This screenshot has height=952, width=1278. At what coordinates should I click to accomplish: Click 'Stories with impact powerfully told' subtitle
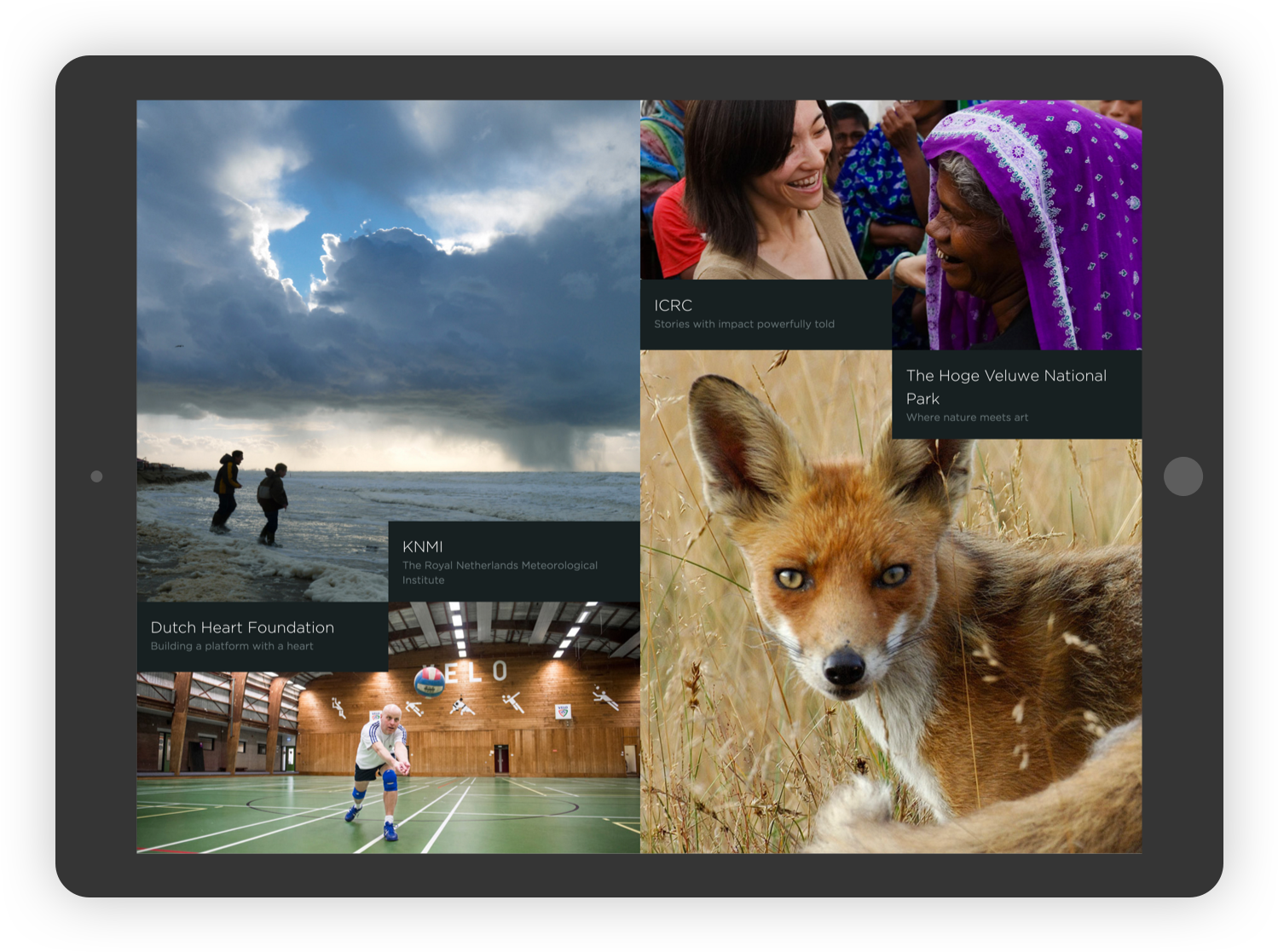[x=743, y=324]
